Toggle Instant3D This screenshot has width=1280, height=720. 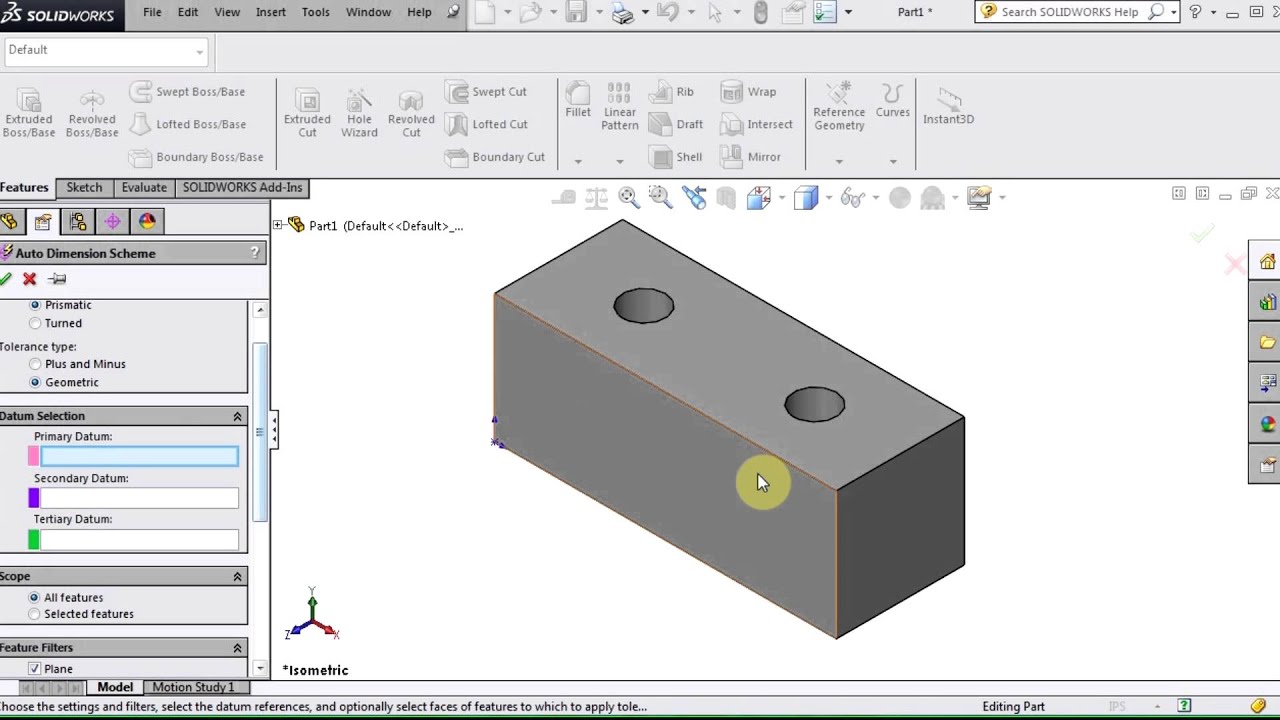948,106
